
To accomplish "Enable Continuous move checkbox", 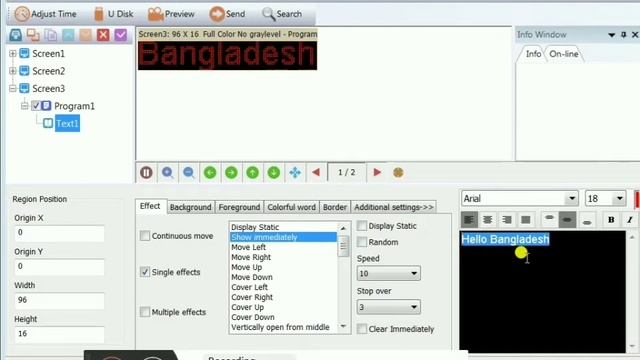I will click(x=144, y=236).
